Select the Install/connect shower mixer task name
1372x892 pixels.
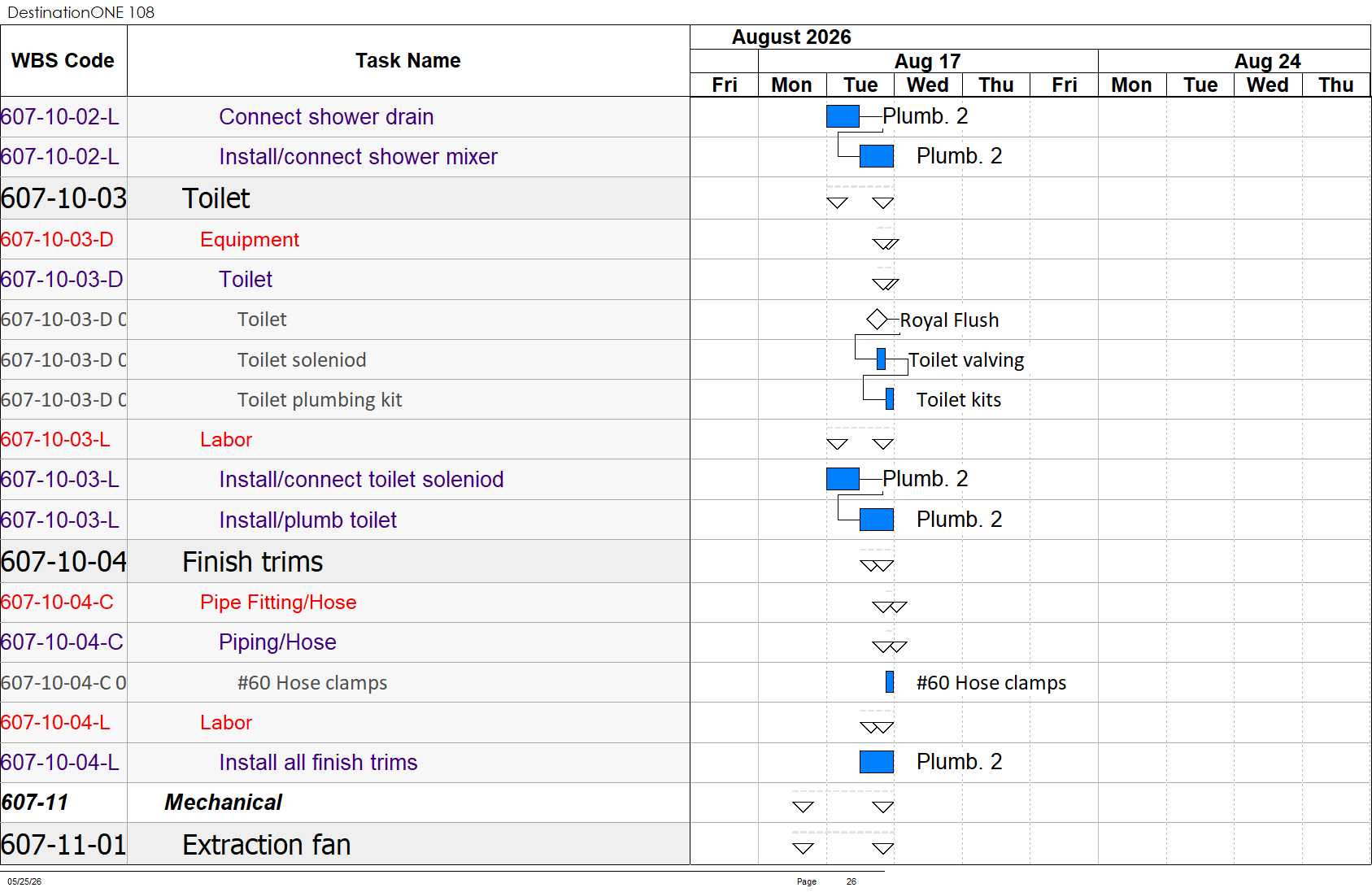[x=358, y=157]
